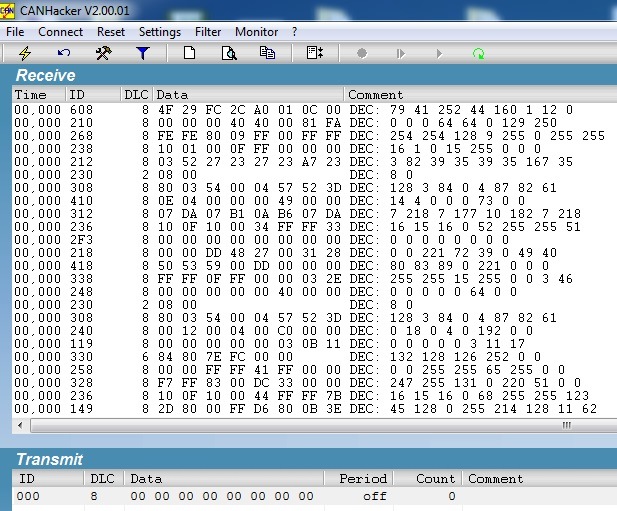Click the Data column header in Transmit
The width and height of the screenshot is (617, 511).
click(x=224, y=479)
